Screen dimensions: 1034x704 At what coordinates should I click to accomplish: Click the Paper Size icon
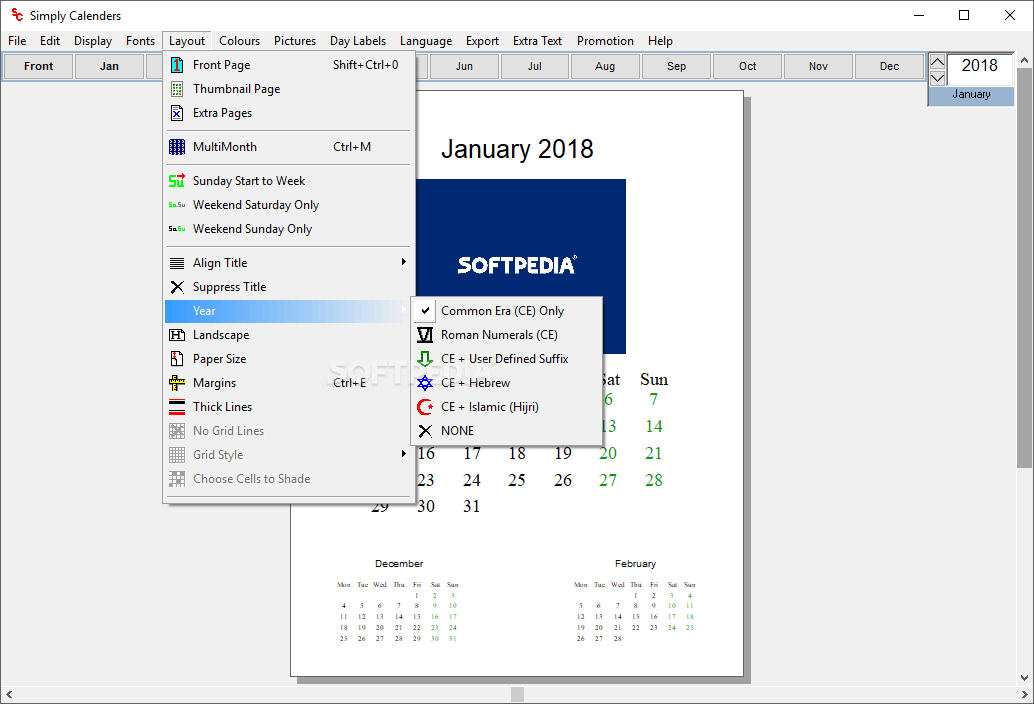[x=177, y=359]
